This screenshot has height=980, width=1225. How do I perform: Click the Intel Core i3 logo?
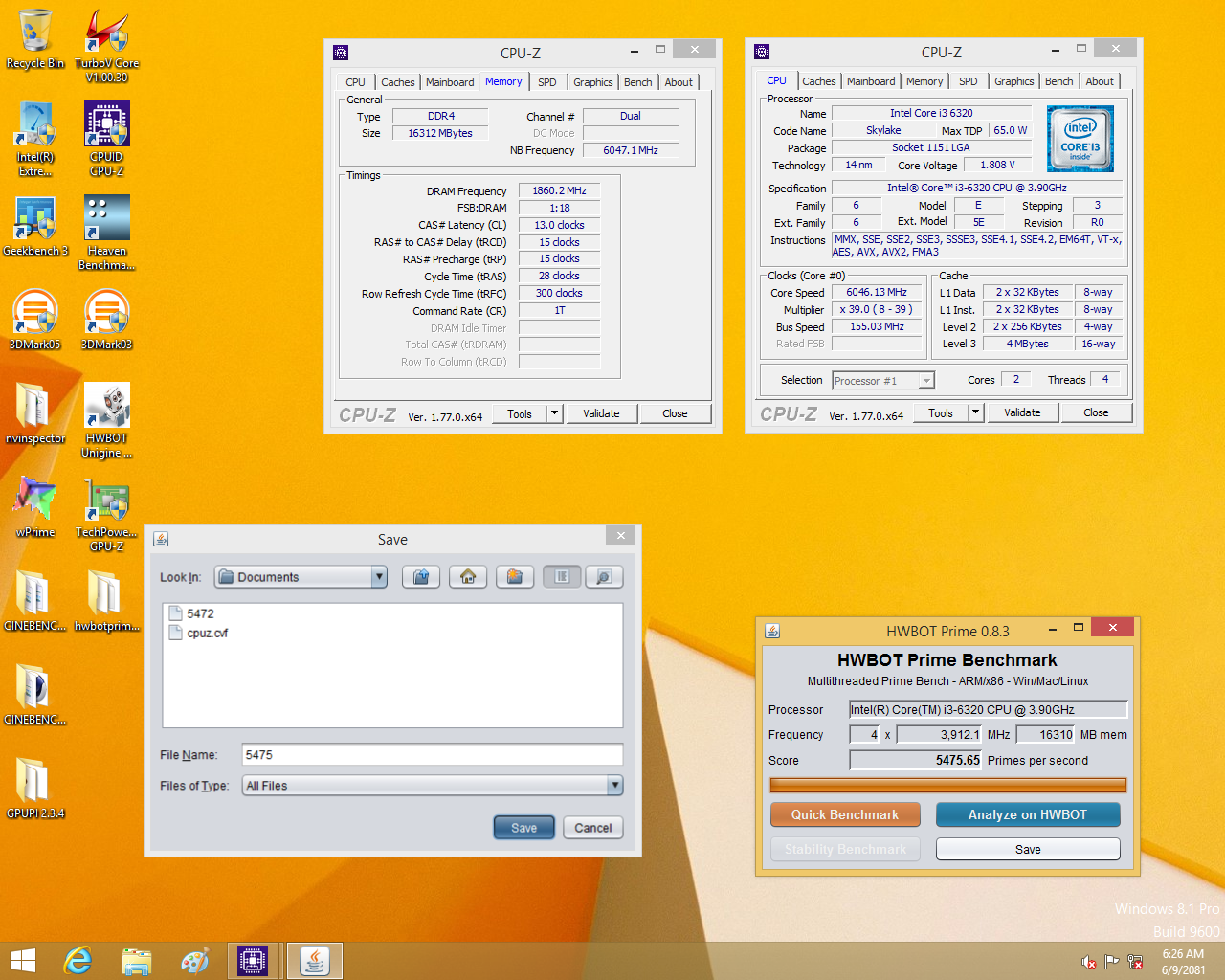tap(1080, 139)
